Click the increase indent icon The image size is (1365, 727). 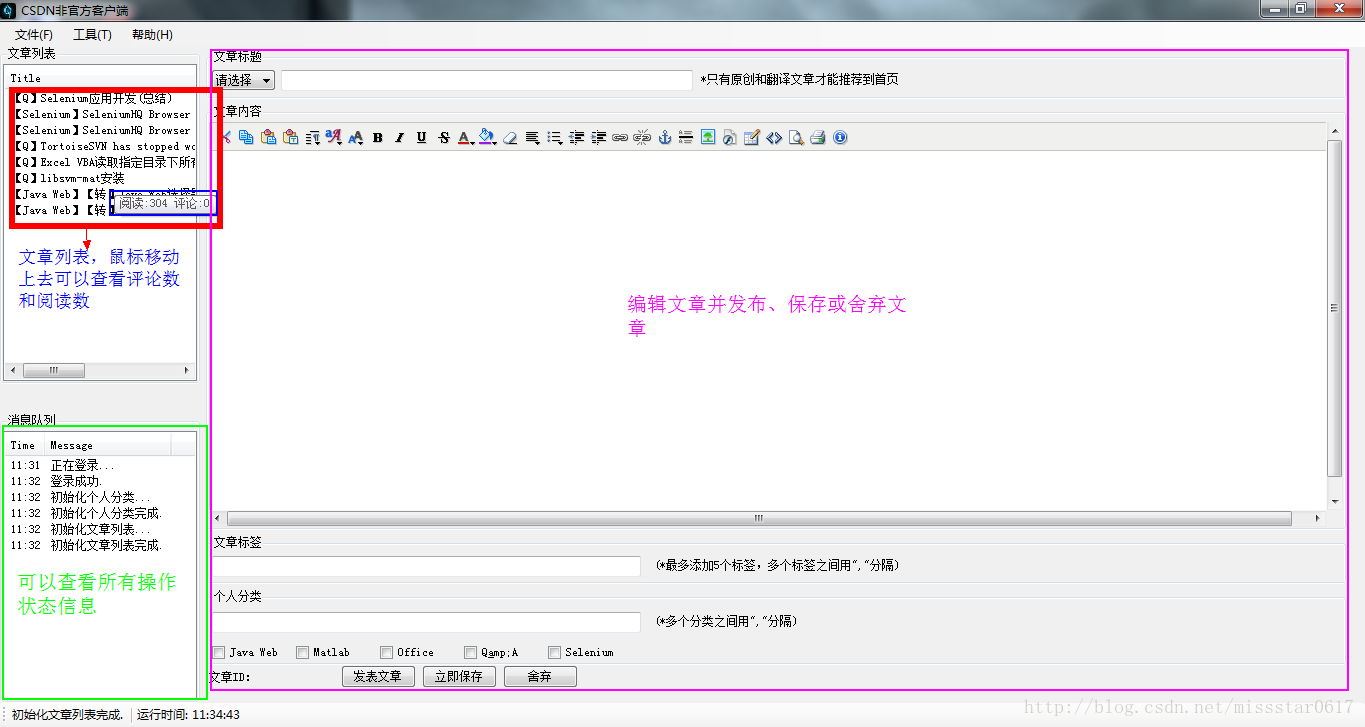tap(599, 137)
